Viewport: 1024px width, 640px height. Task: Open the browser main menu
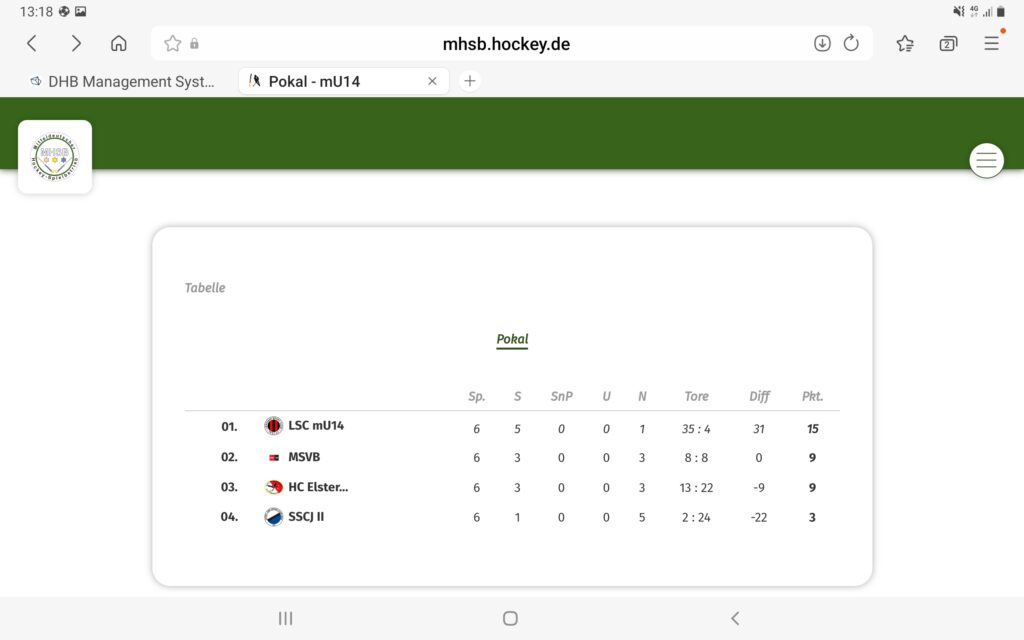(991, 43)
